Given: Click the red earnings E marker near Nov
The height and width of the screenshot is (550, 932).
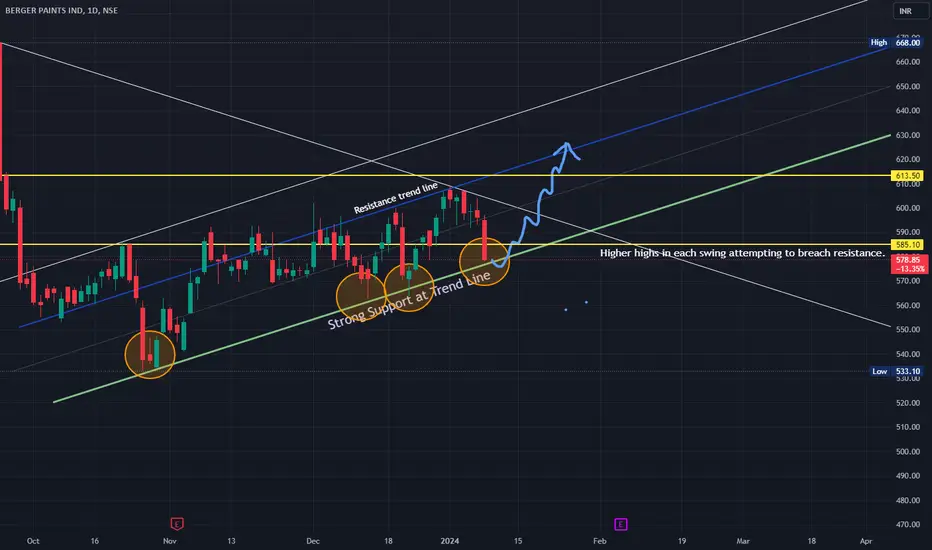Looking at the screenshot, I should [177, 524].
